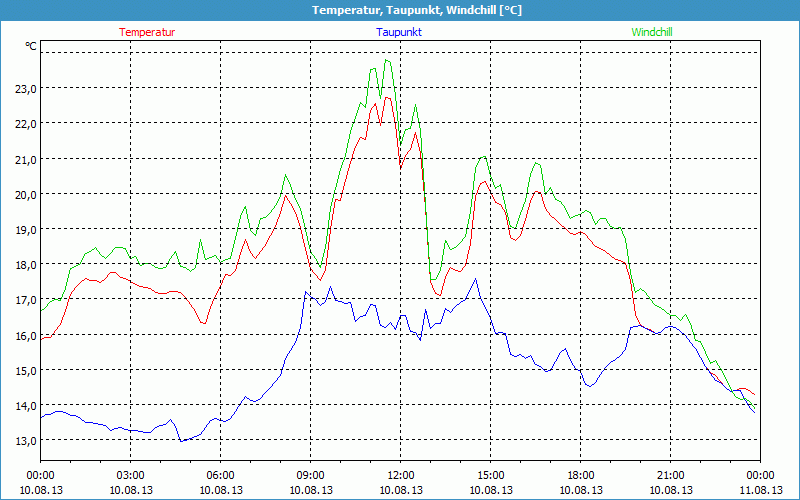Image resolution: width=800 pixels, height=500 pixels.
Task: Click the 09:00 time axis label
Action: coord(311,476)
